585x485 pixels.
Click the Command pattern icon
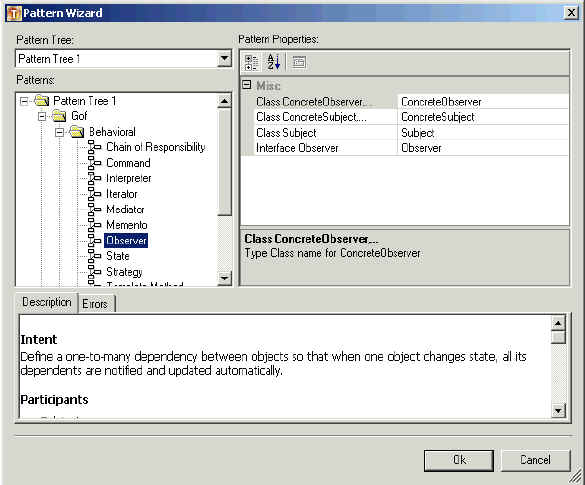point(95,163)
